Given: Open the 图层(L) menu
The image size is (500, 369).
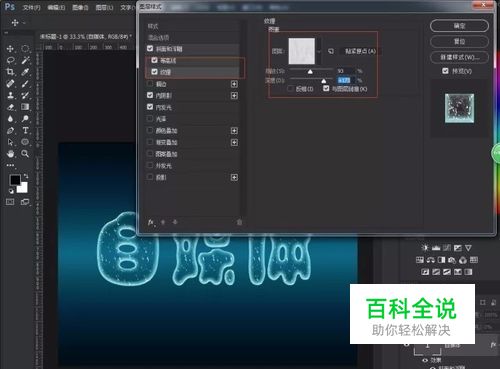Looking at the screenshot, I should [104, 7].
